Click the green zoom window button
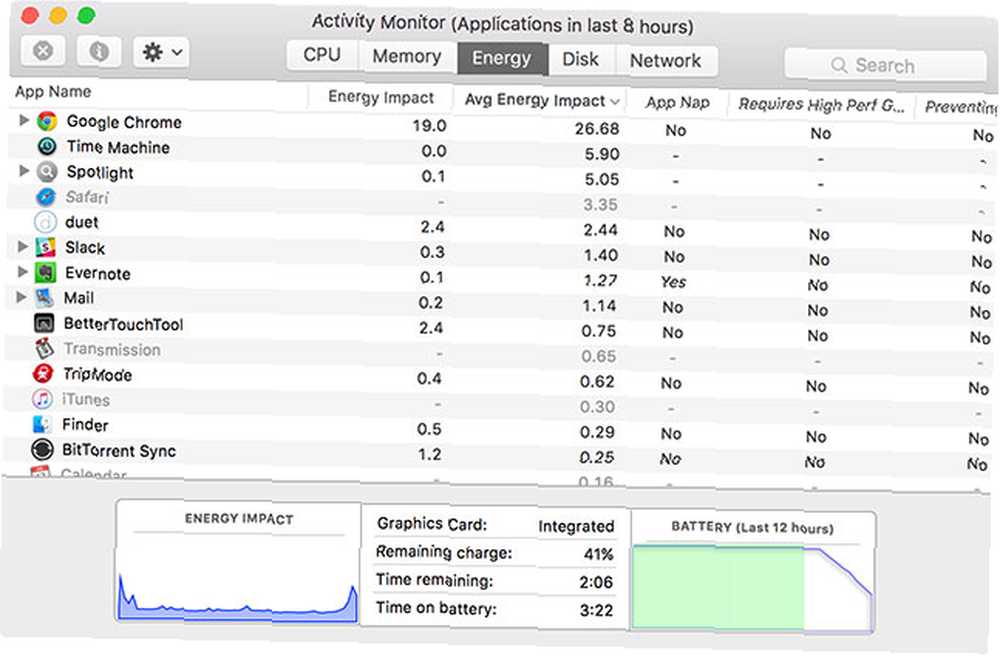 tap(86, 15)
